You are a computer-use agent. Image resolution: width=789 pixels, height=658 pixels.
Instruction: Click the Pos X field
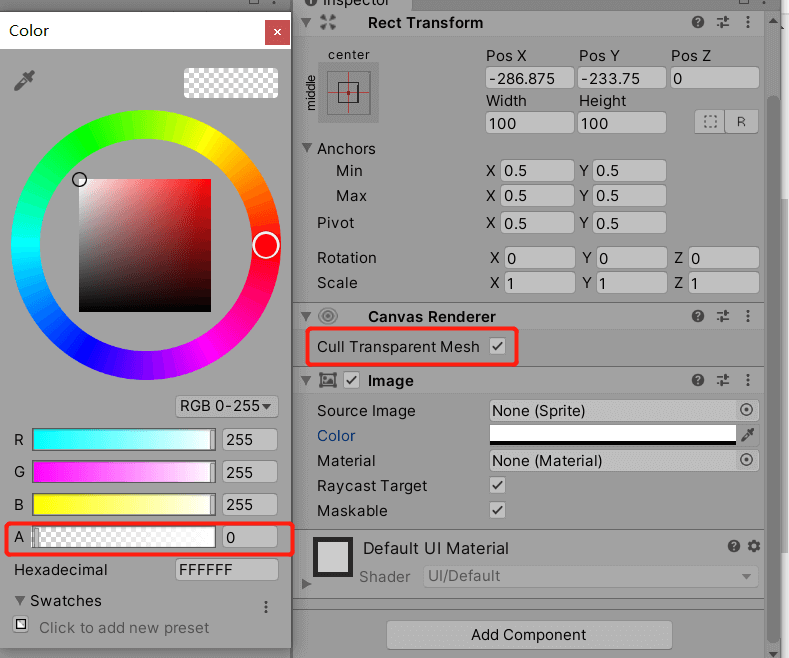click(529, 78)
